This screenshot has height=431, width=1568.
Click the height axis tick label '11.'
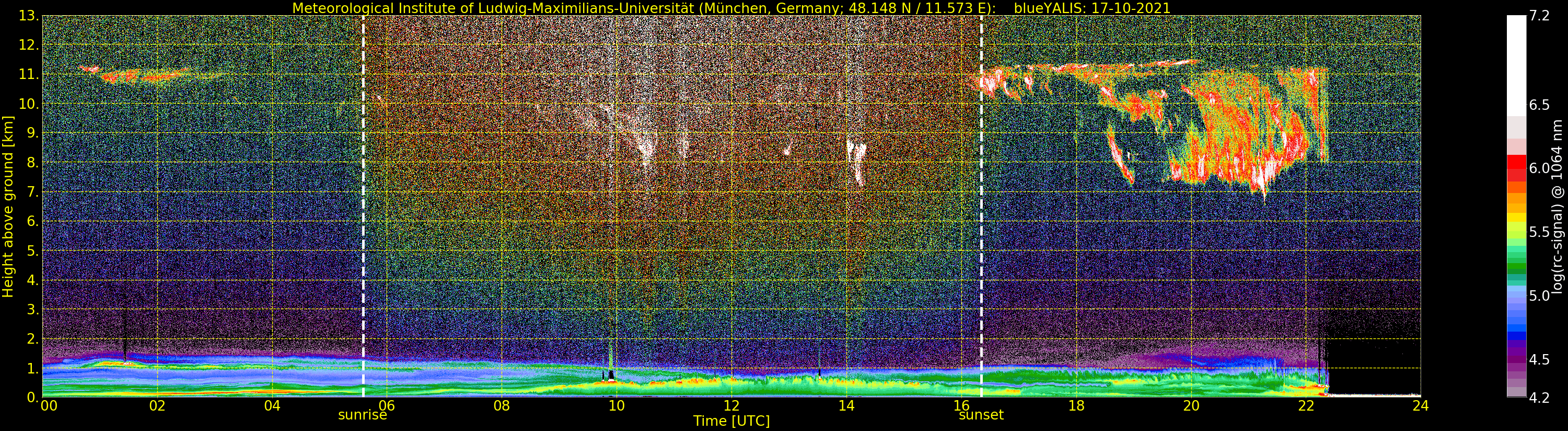pos(28,74)
